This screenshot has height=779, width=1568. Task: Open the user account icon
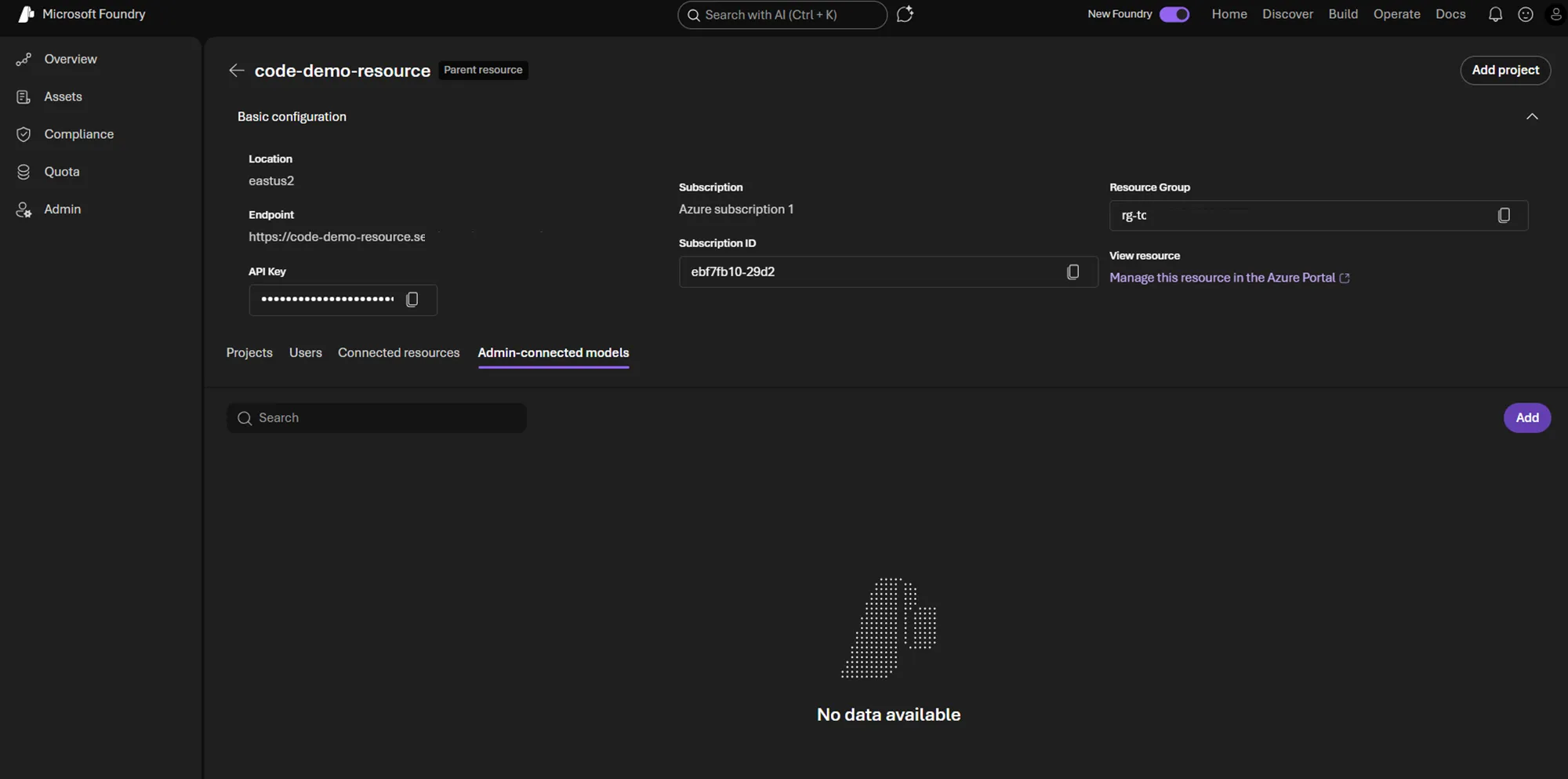click(x=1556, y=14)
